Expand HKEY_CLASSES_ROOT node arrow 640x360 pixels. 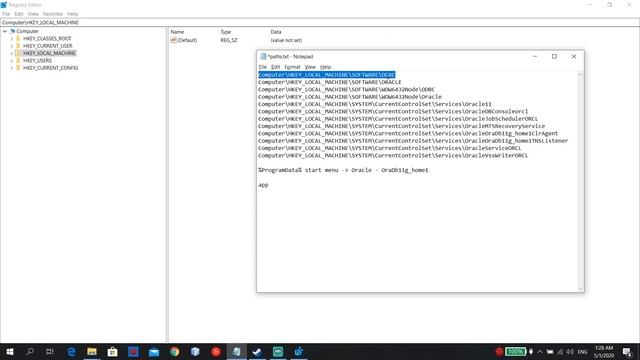(x=11, y=38)
